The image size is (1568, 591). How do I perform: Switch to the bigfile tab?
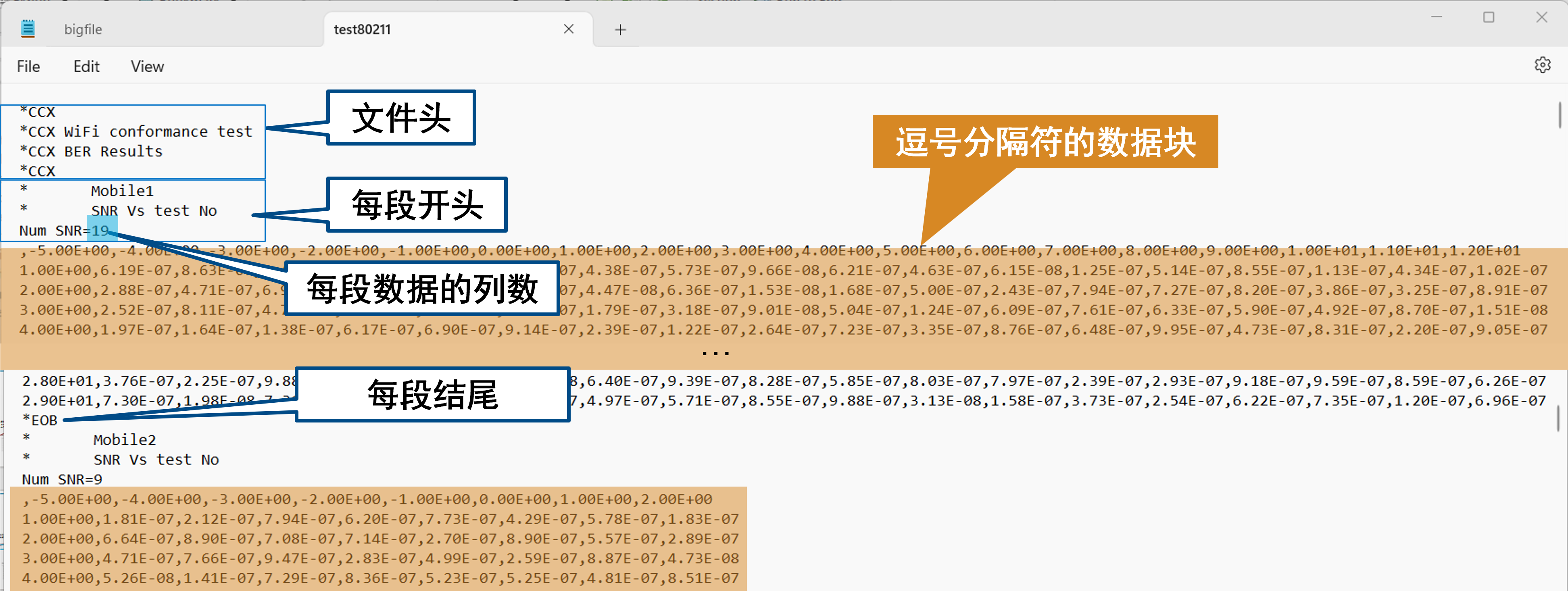coord(82,29)
